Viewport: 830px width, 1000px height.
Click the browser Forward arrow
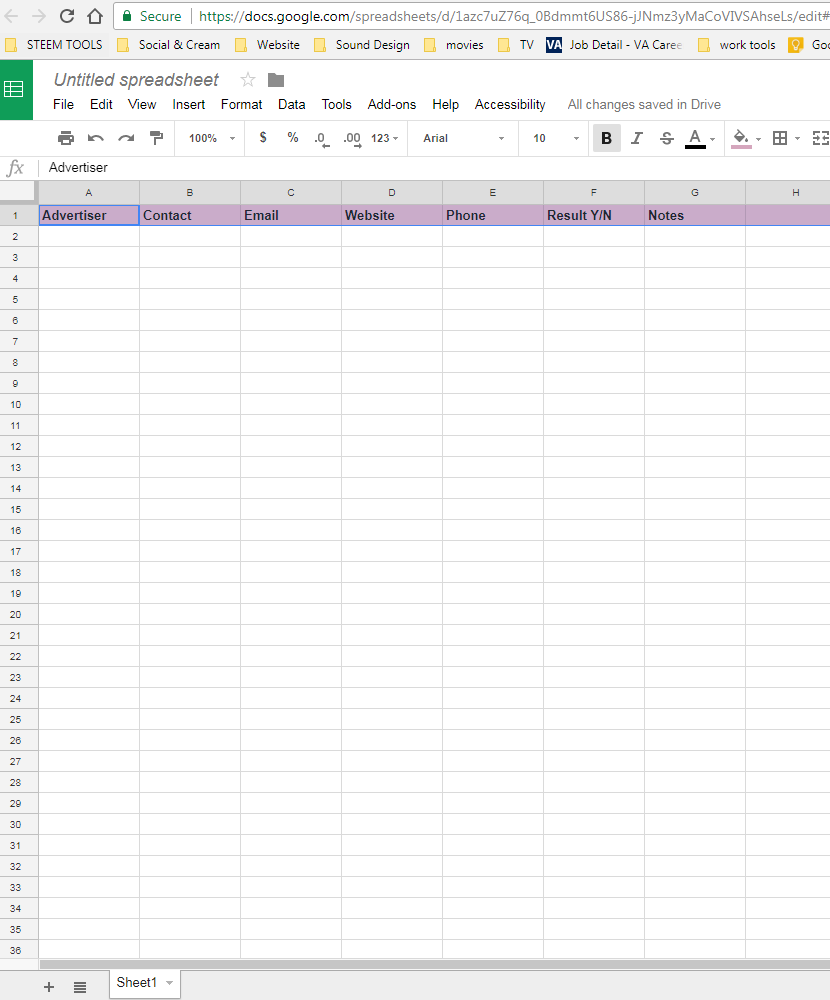tap(39, 16)
